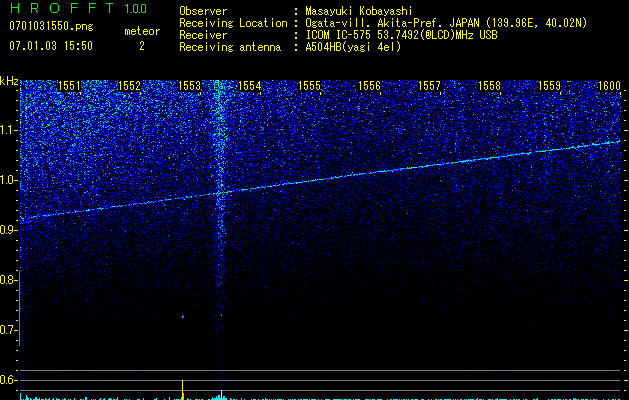Click the Receiver label
Screen dimensions: 629x400
tap(203, 35)
